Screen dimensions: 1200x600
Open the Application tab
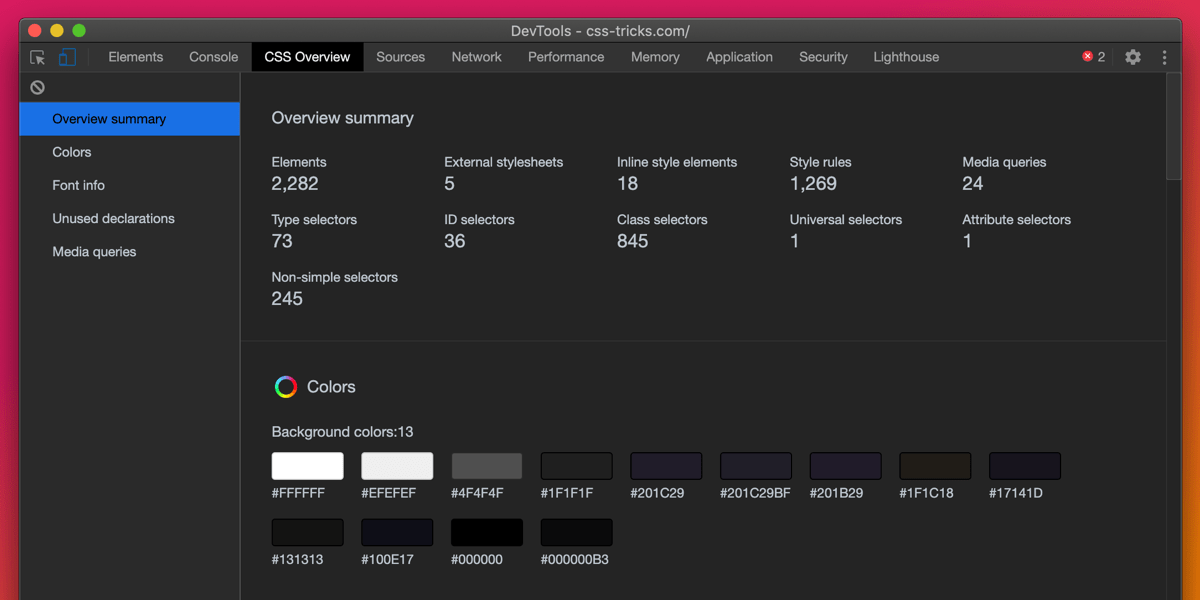click(x=739, y=57)
